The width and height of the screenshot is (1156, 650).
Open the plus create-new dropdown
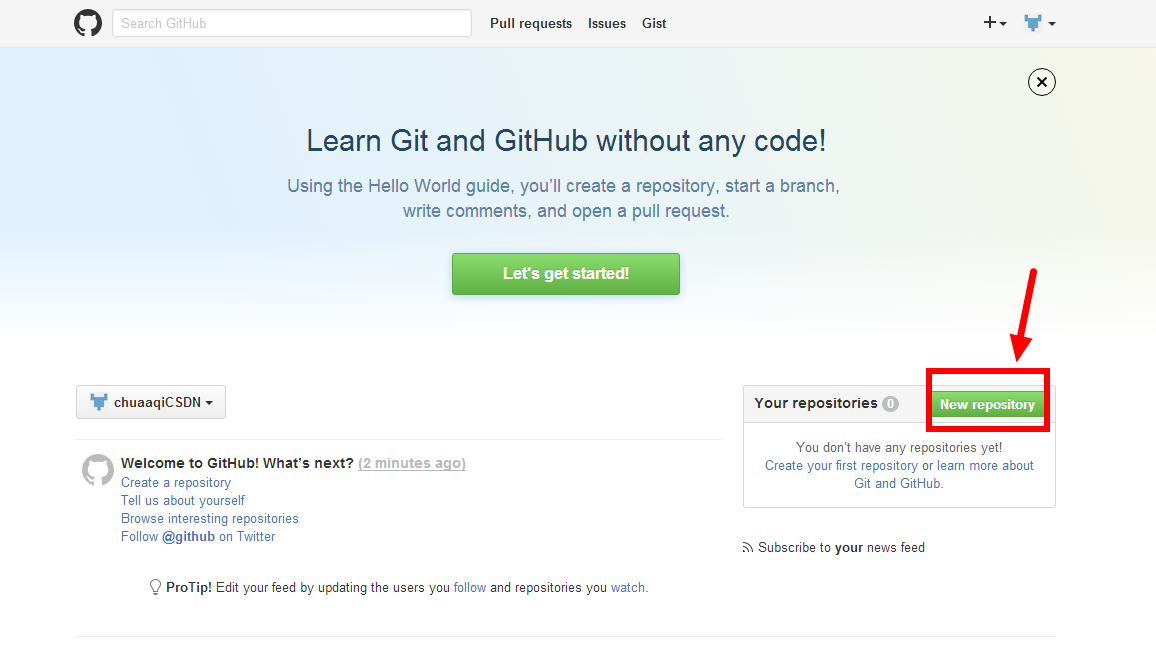point(995,23)
